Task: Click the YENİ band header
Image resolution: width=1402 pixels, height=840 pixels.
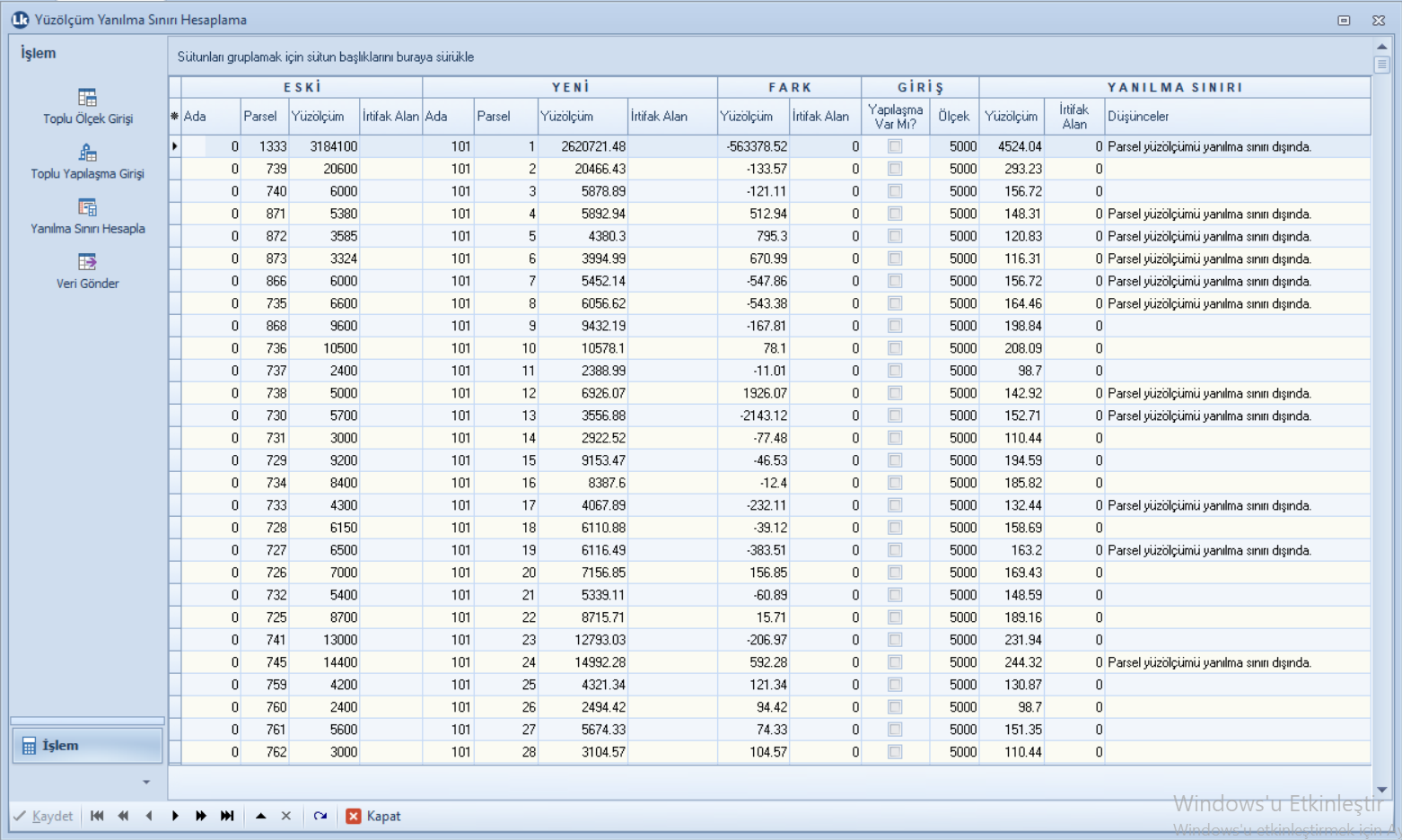Action: 570,87
